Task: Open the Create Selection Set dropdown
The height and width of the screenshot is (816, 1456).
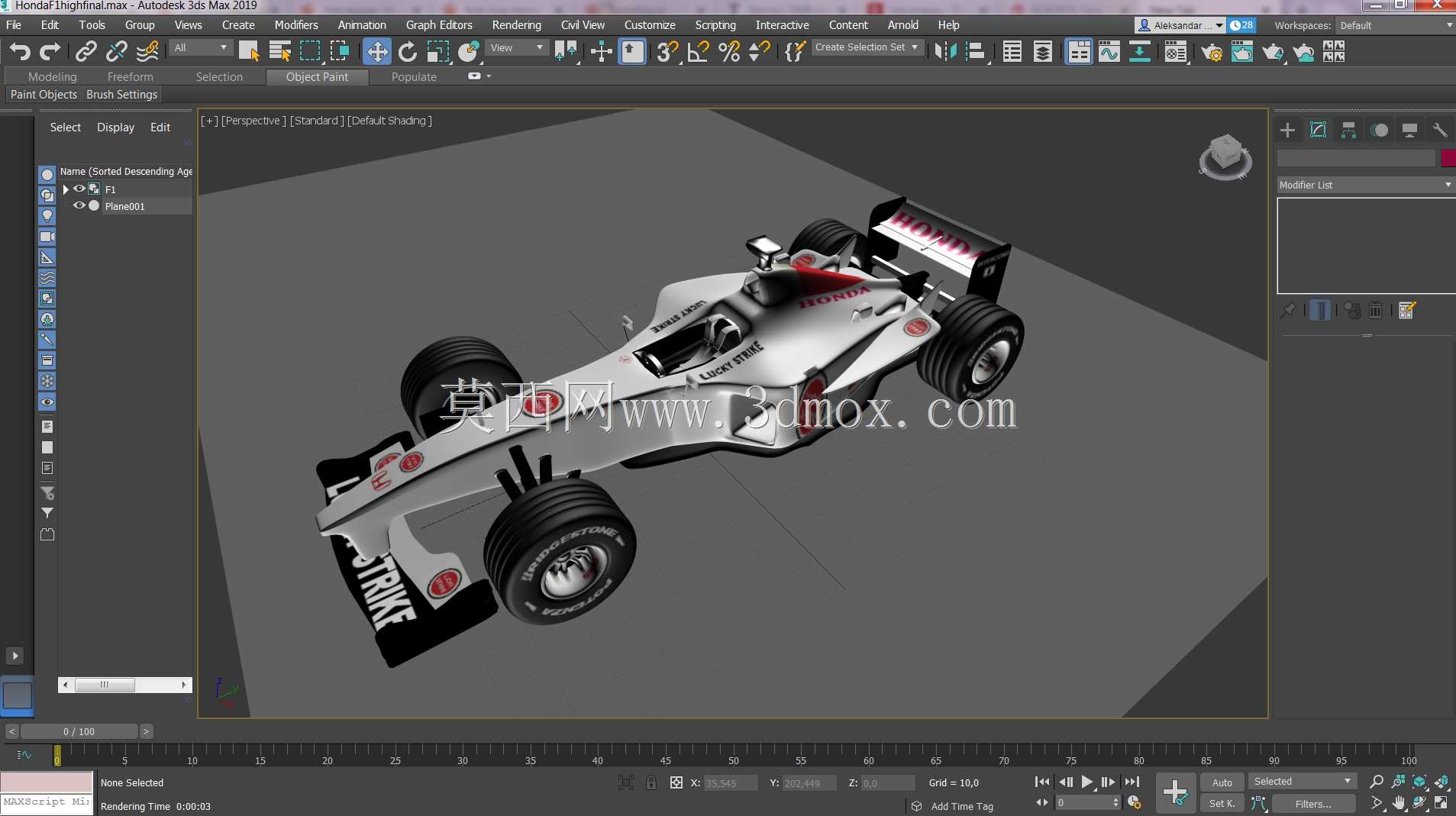Action: tap(867, 47)
